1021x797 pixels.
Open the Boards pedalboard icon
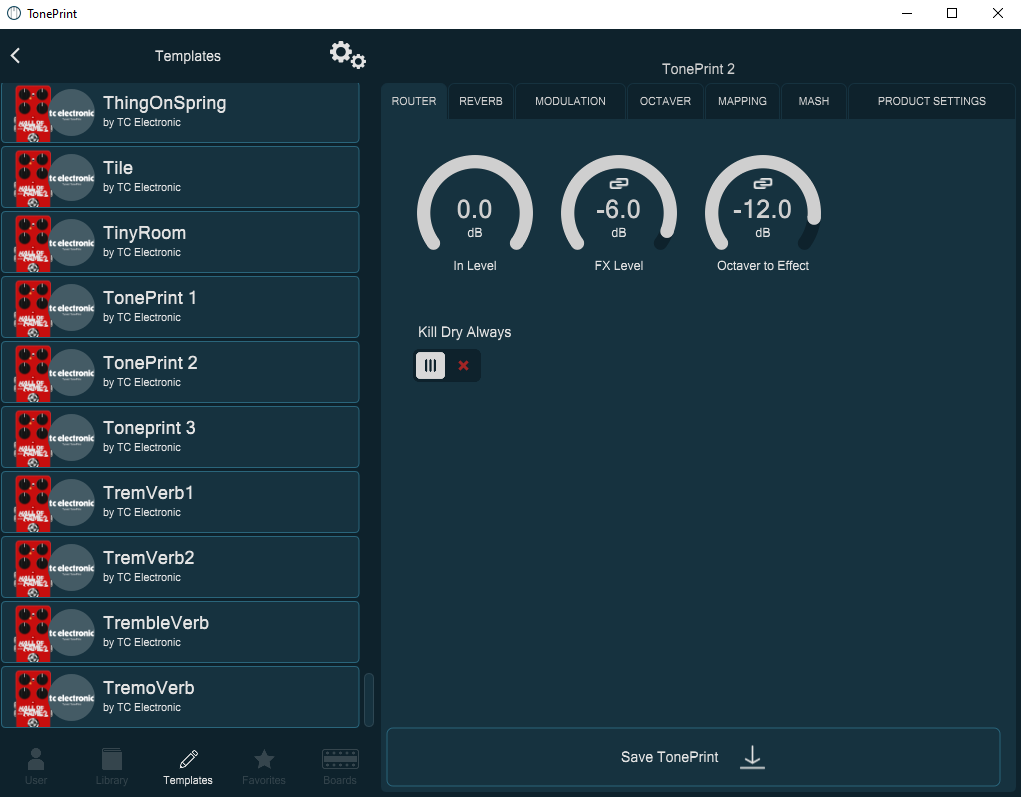click(x=340, y=759)
